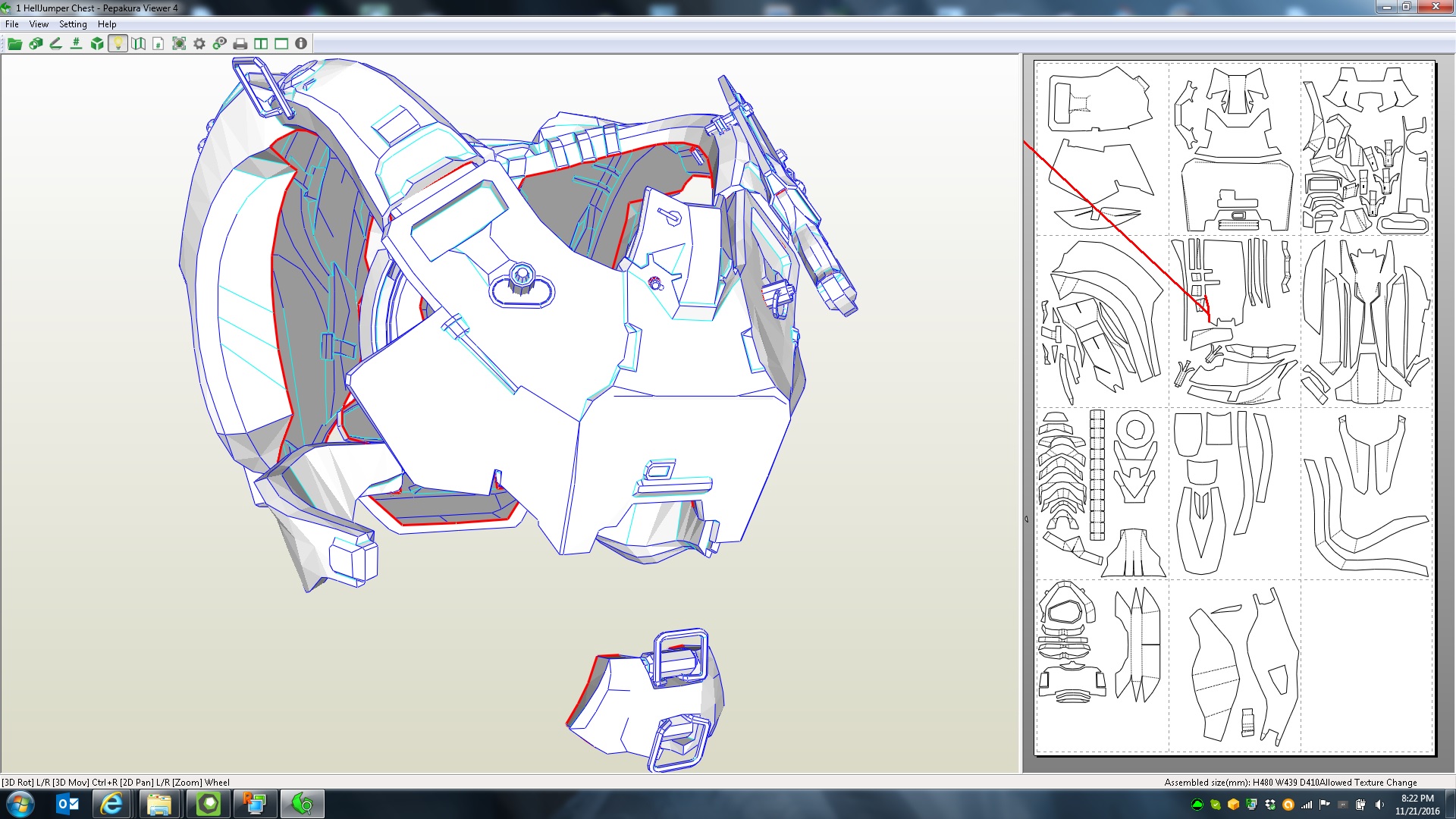Click the Open file folder icon
The height and width of the screenshot is (819, 1456).
[14, 44]
